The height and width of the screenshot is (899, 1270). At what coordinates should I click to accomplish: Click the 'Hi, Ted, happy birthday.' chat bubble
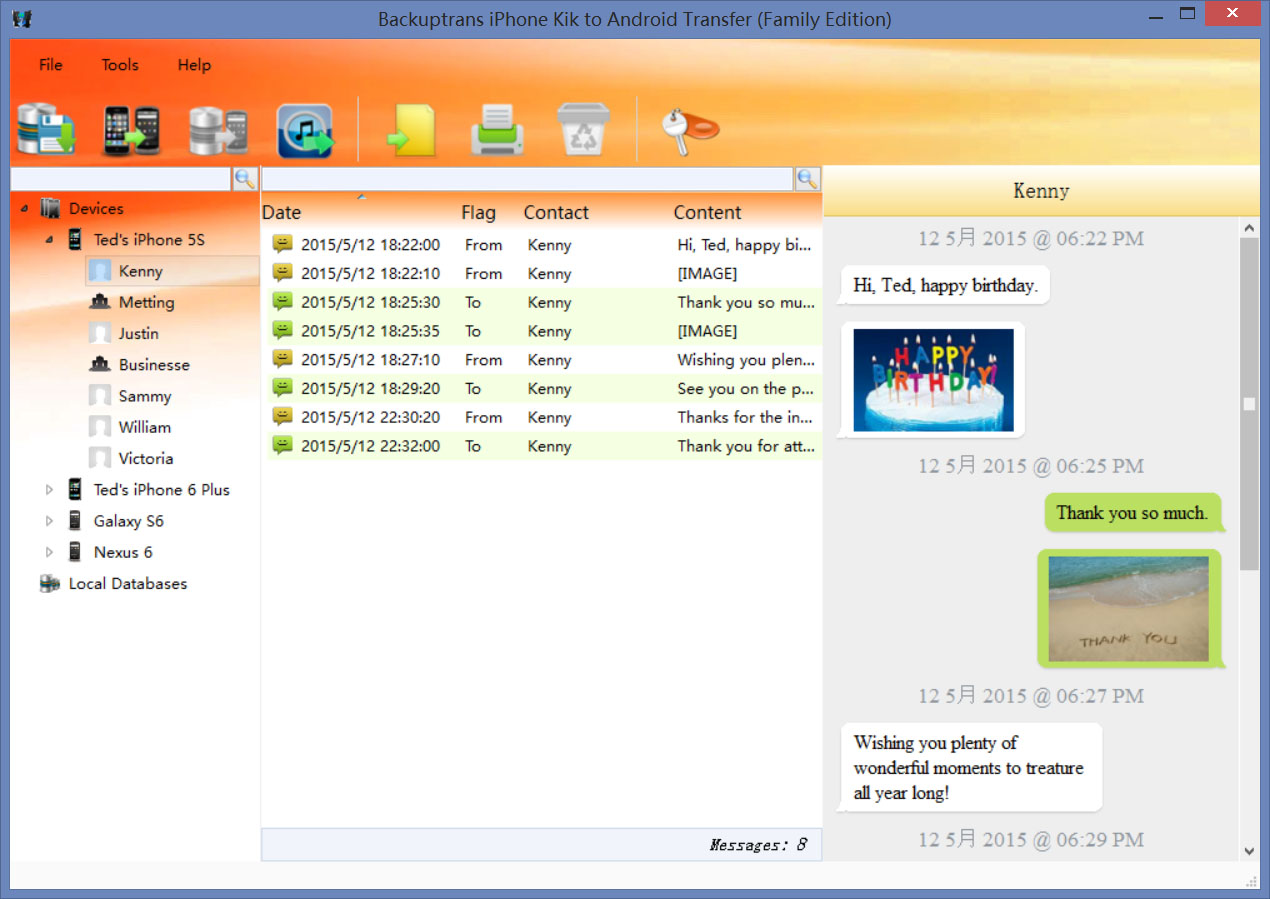click(945, 285)
